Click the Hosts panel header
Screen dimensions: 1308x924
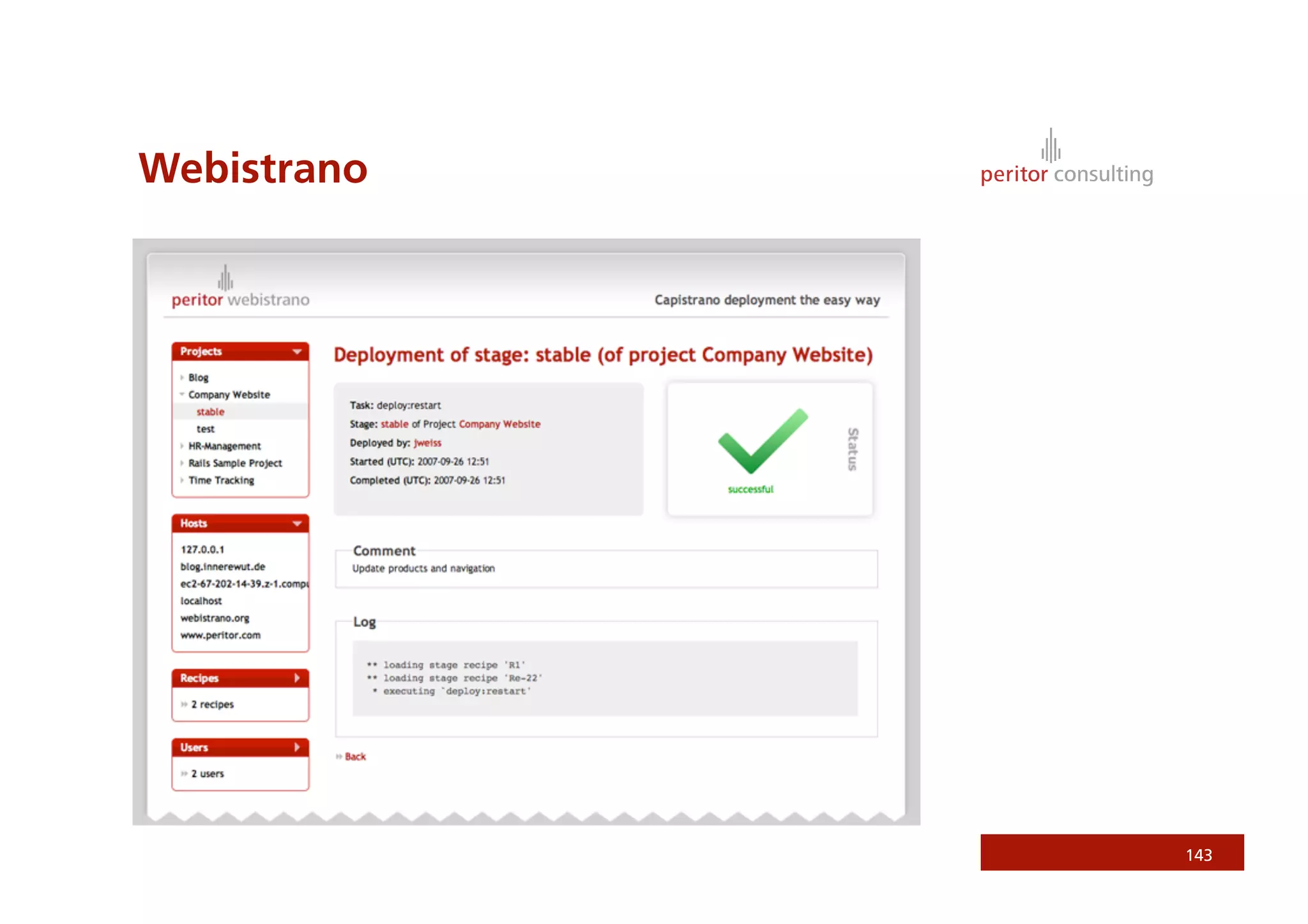click(240, 524)
